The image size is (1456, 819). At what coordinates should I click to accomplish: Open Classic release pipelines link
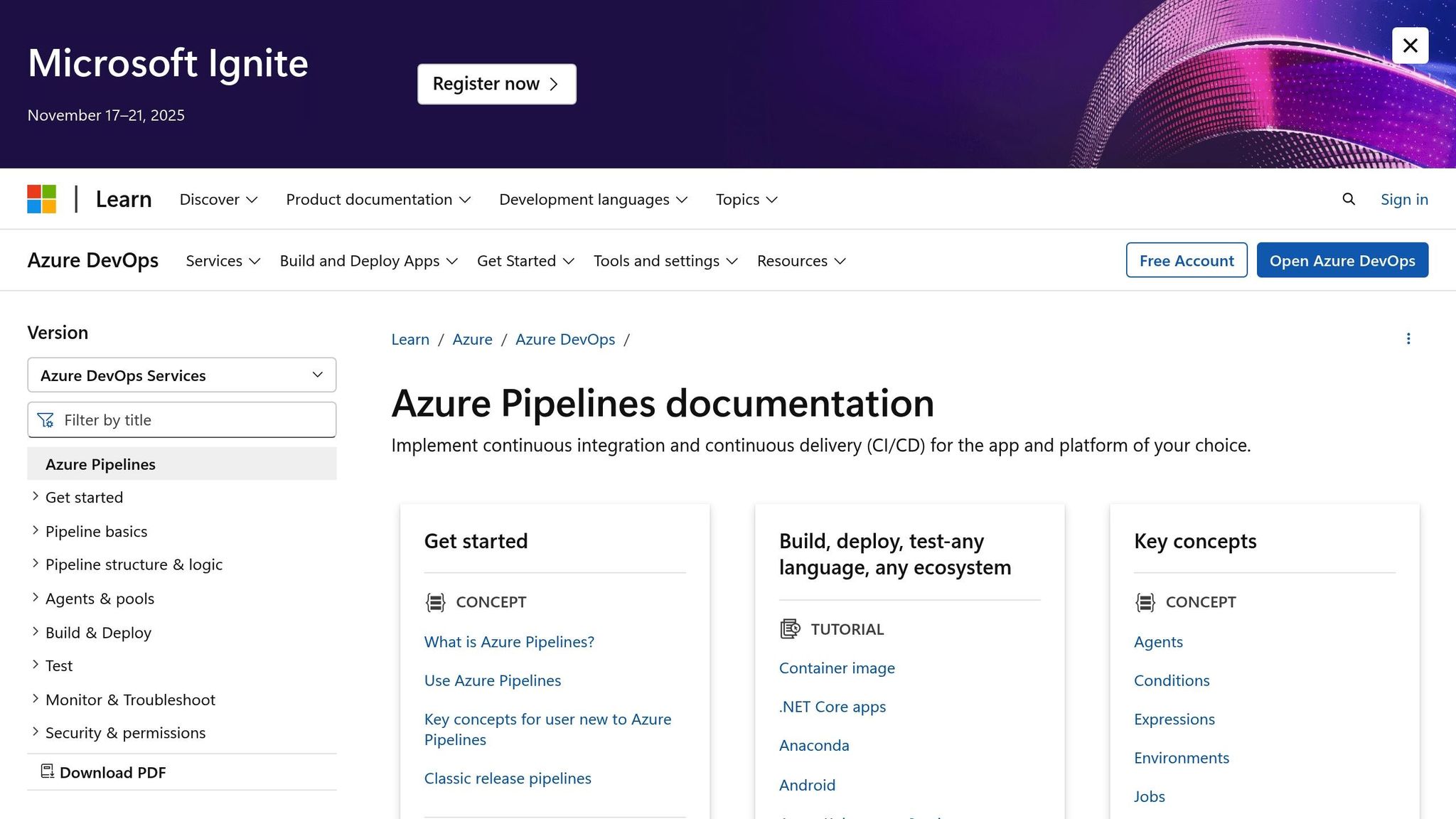pos(508,778)
